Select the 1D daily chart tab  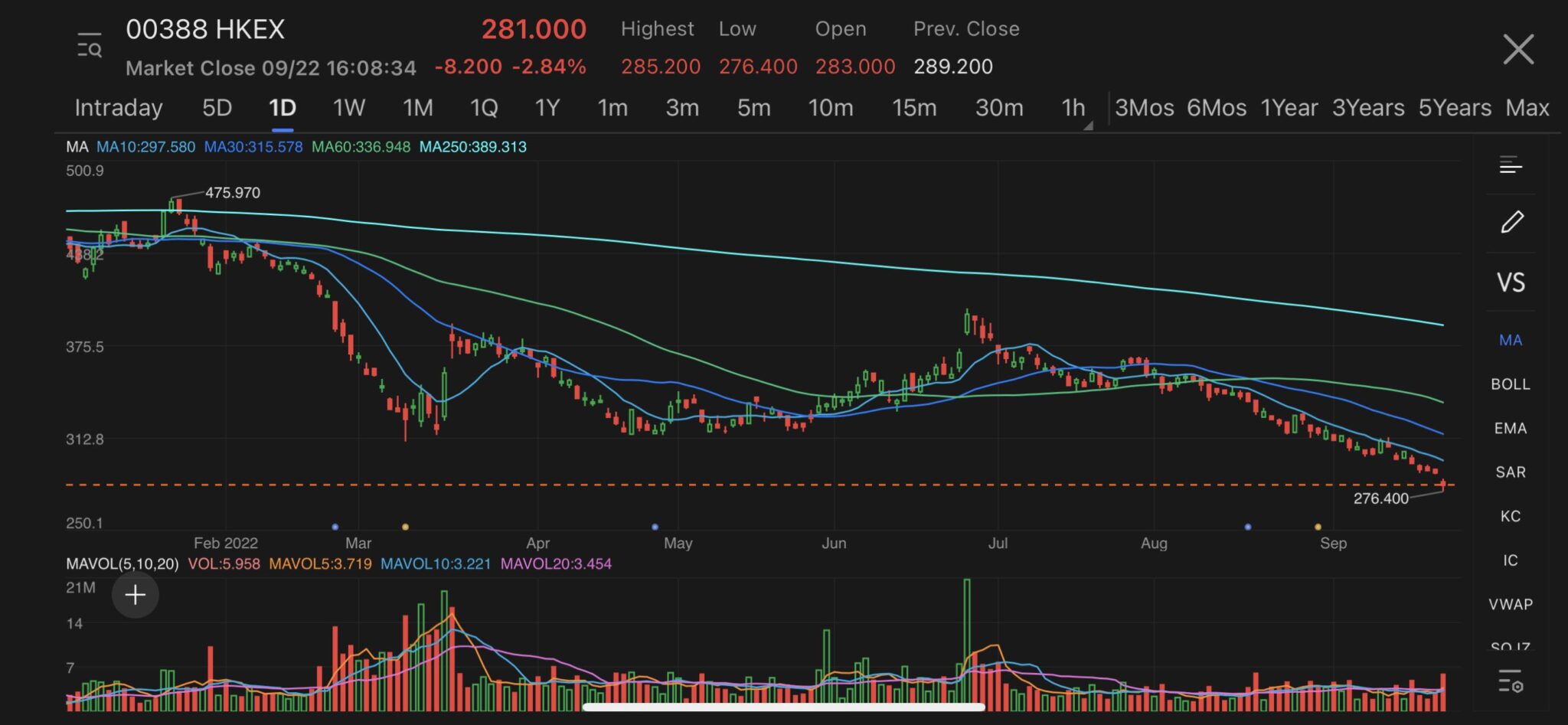283,108
